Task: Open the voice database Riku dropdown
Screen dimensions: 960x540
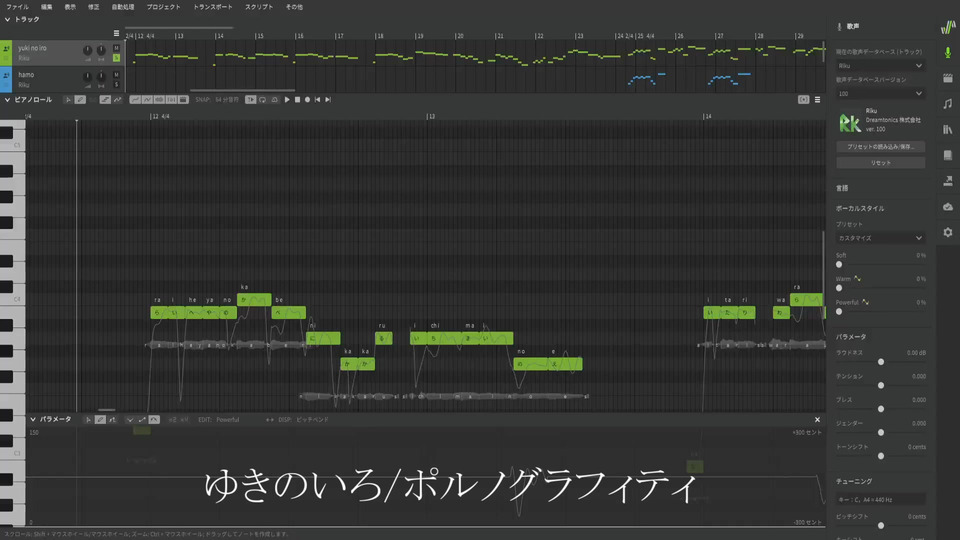Action: (880, 66)
